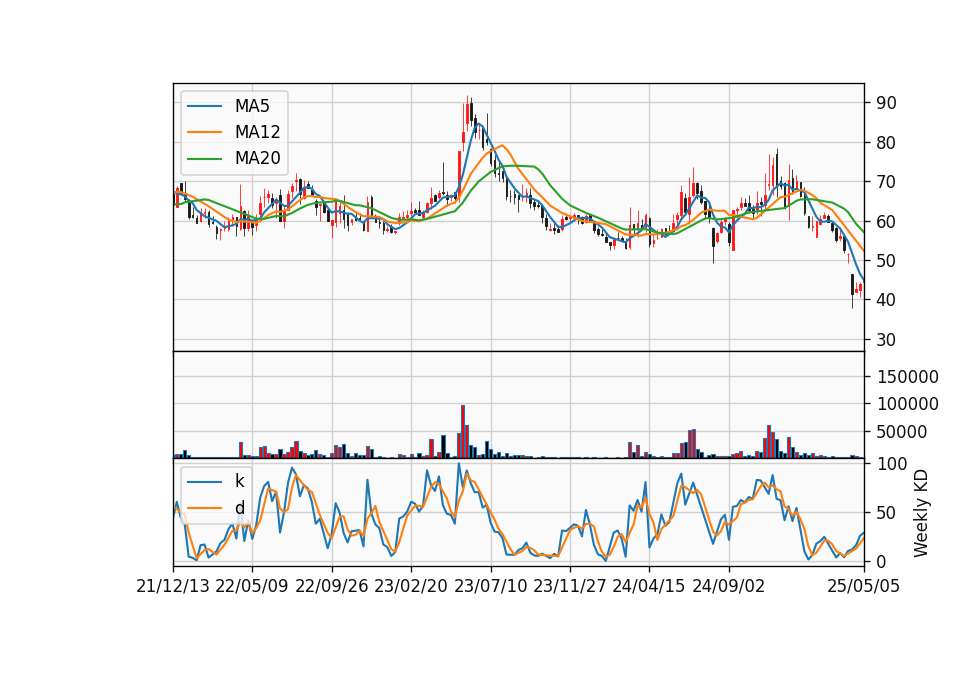Click the 150000 volume axis label
Viewport: 960px width, 690px height.
[x=907, y=377]
